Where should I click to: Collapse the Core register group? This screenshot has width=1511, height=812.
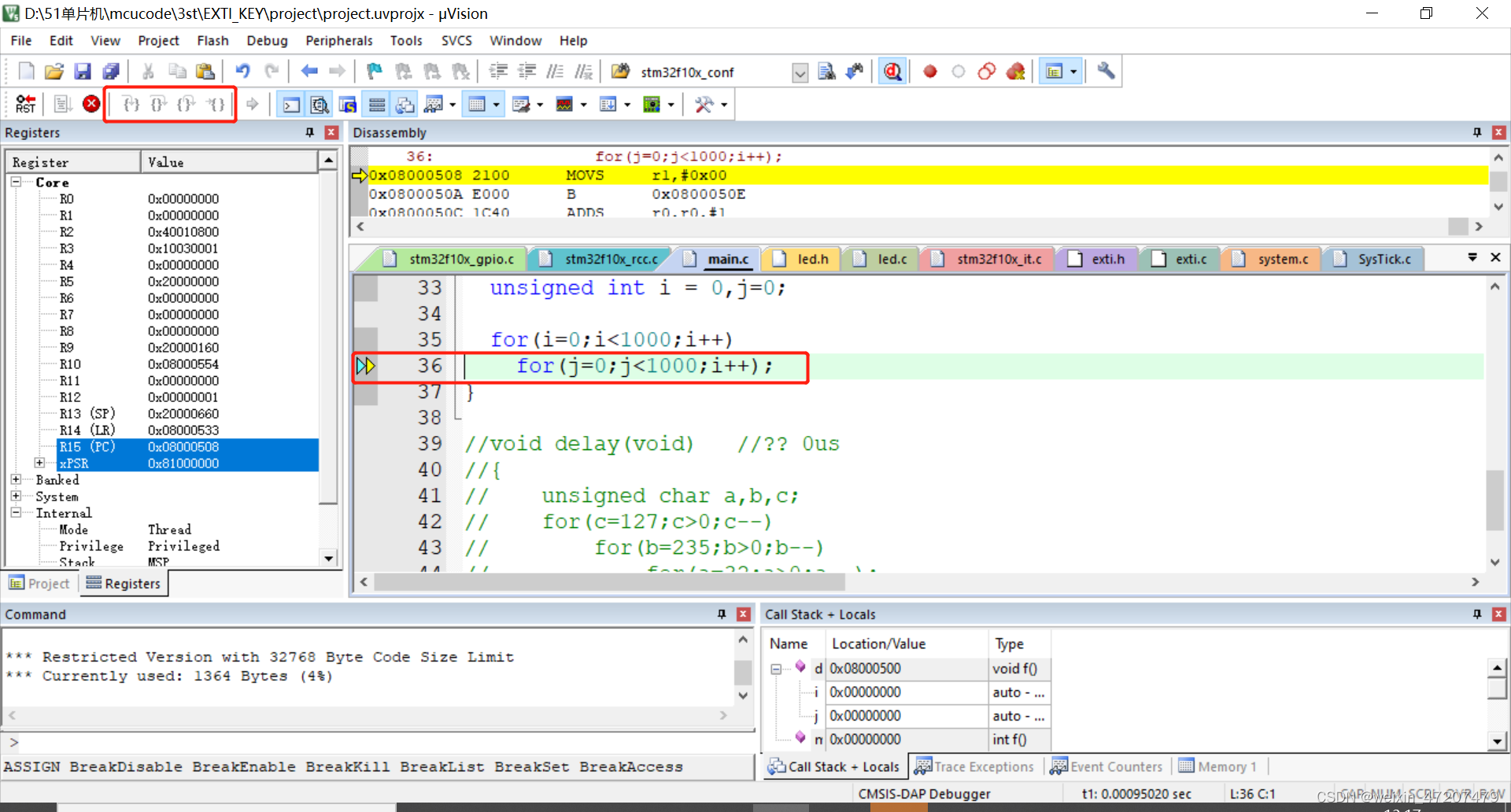(x=16, y=182)
